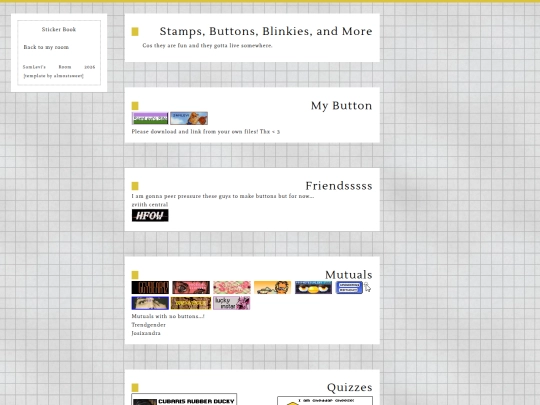The image size is (540, 405).
Task: Open the almostsweet template credit link
Action: point(53,76)
